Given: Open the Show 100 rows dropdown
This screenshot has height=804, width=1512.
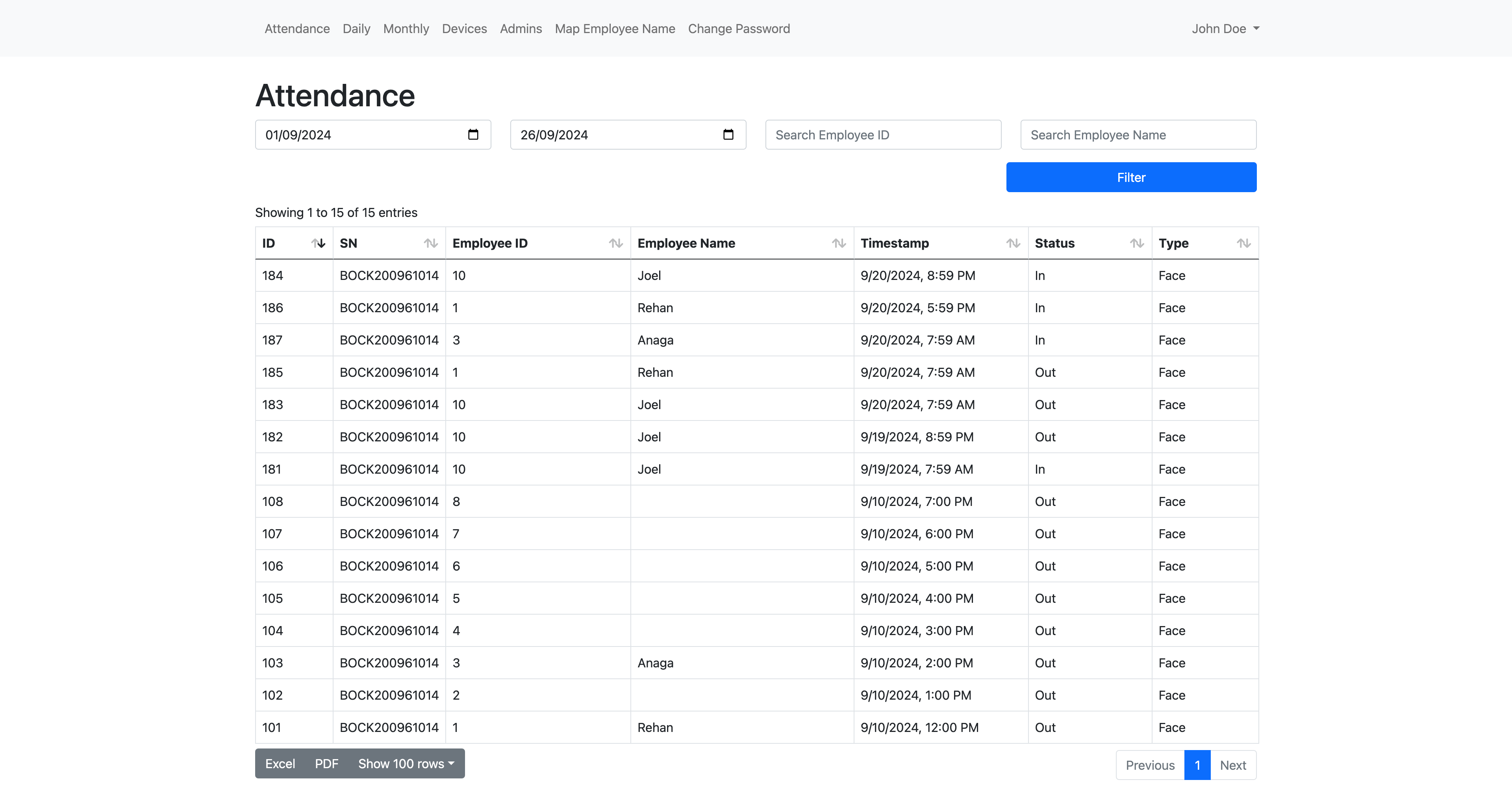Looking at the screenshot, I should [406, 763].
